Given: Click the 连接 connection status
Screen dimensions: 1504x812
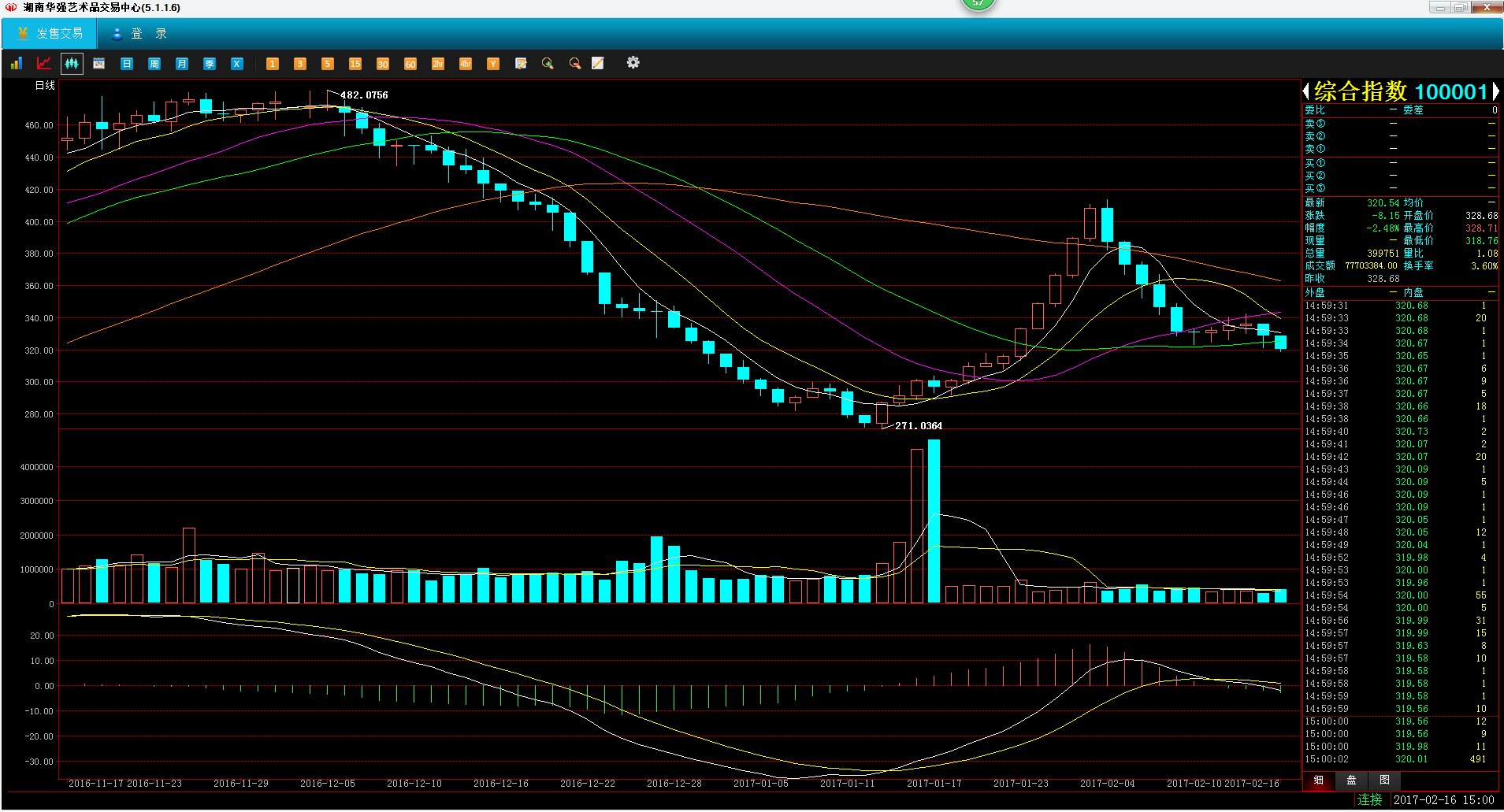Looking at the screenshot, I should click(1369, 799).
